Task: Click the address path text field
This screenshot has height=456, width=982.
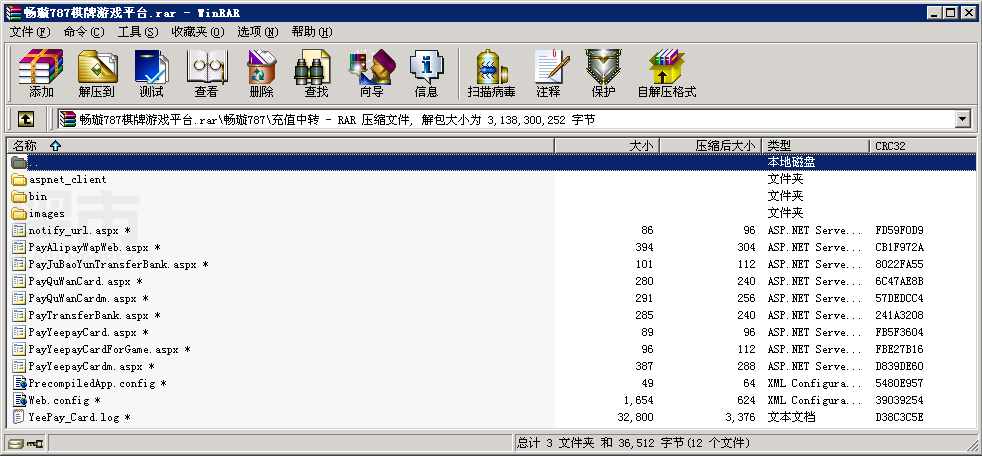Action: click(x=506, y=119)
